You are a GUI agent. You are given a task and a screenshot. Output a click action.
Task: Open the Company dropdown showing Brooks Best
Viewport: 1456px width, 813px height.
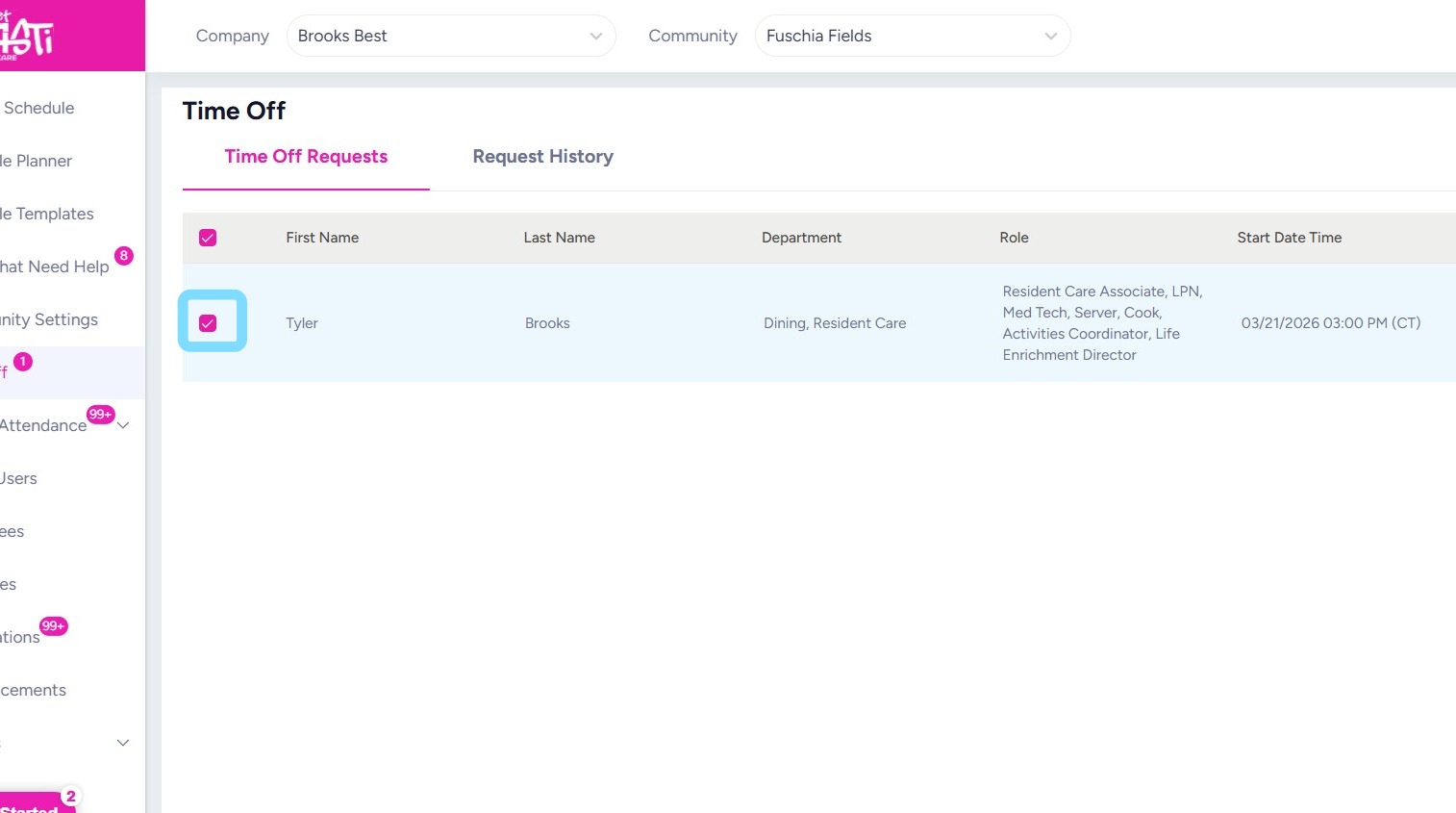tap(450, 36)
